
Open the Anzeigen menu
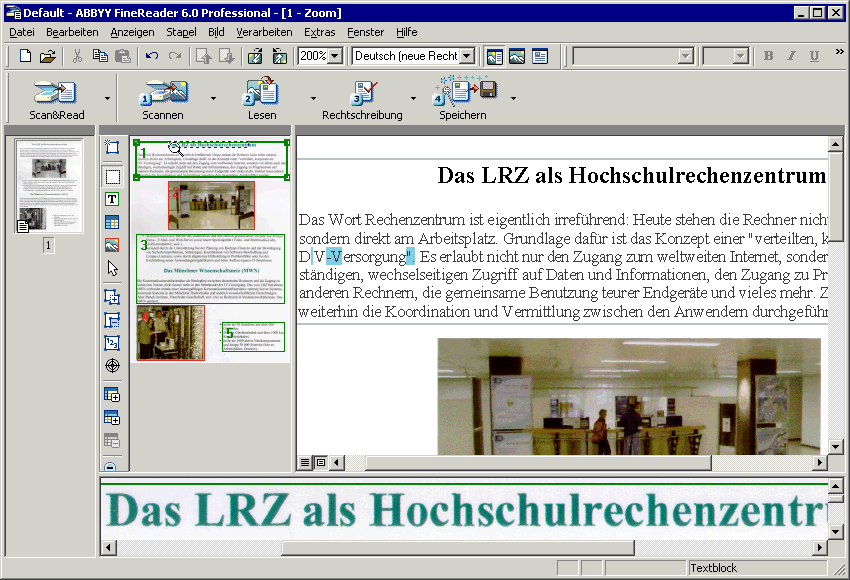[132, 32]
